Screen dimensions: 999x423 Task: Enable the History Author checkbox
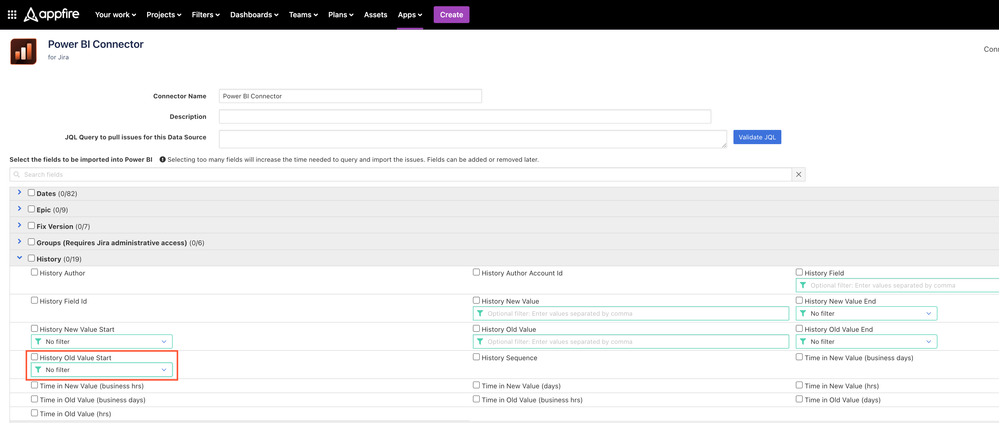[x=34, y=272]
